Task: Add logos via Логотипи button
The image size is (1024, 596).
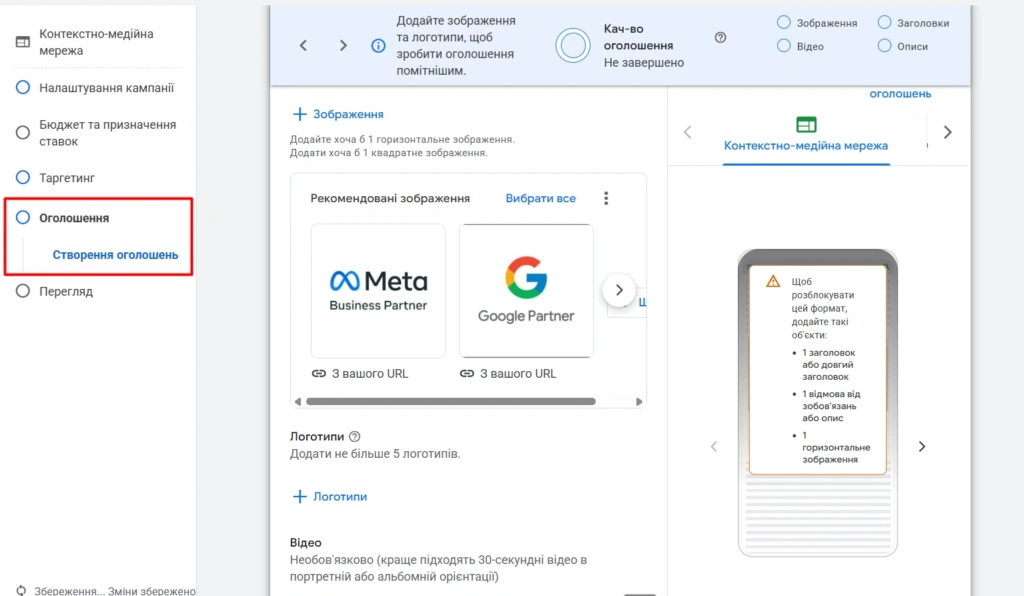Action: coord(330,497)
